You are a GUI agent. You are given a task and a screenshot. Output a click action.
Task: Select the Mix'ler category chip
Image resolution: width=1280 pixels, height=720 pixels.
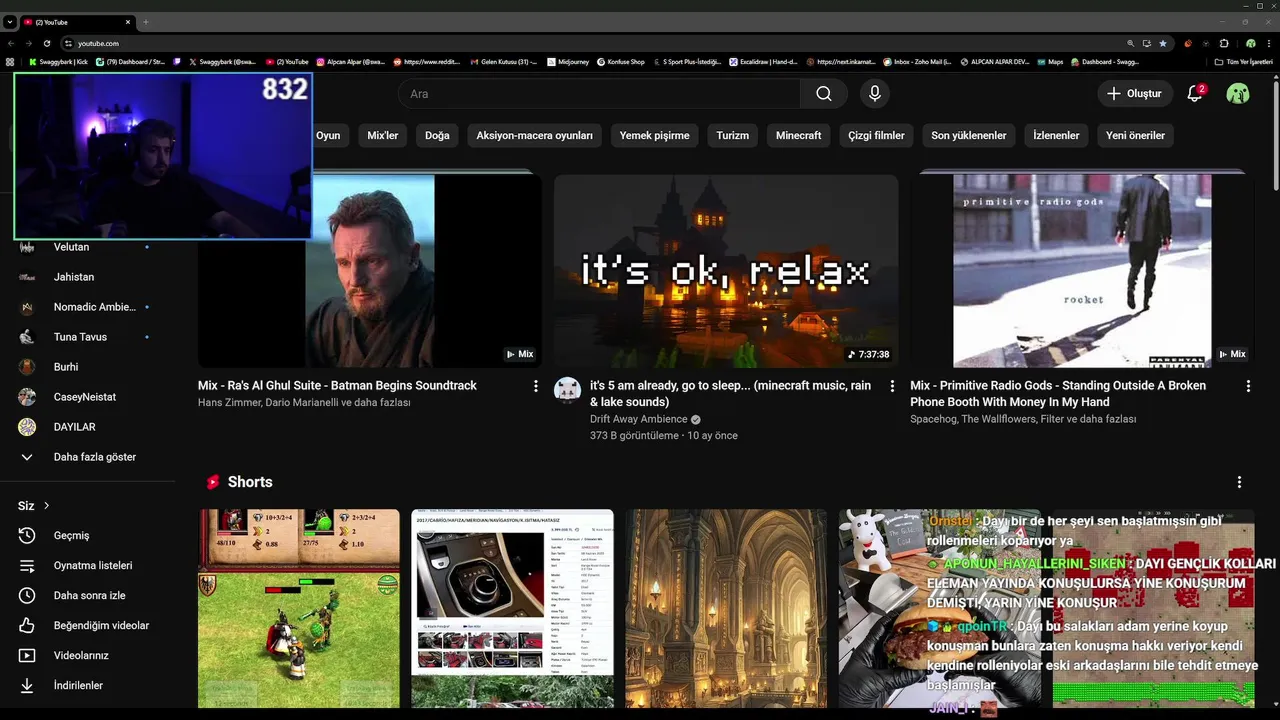383,135
